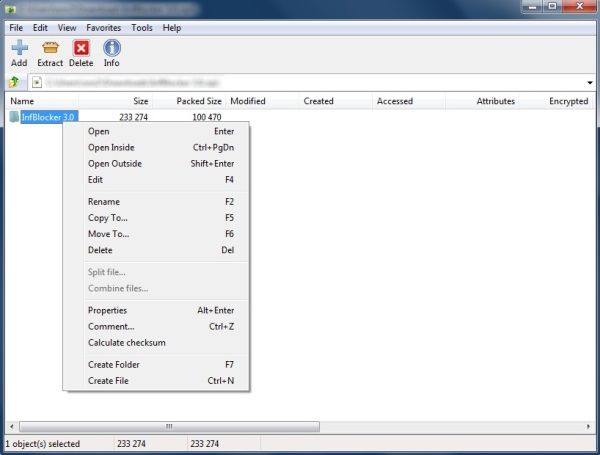Choose Create File in context menu
This screenshot has height=455, width=600.
156,381
